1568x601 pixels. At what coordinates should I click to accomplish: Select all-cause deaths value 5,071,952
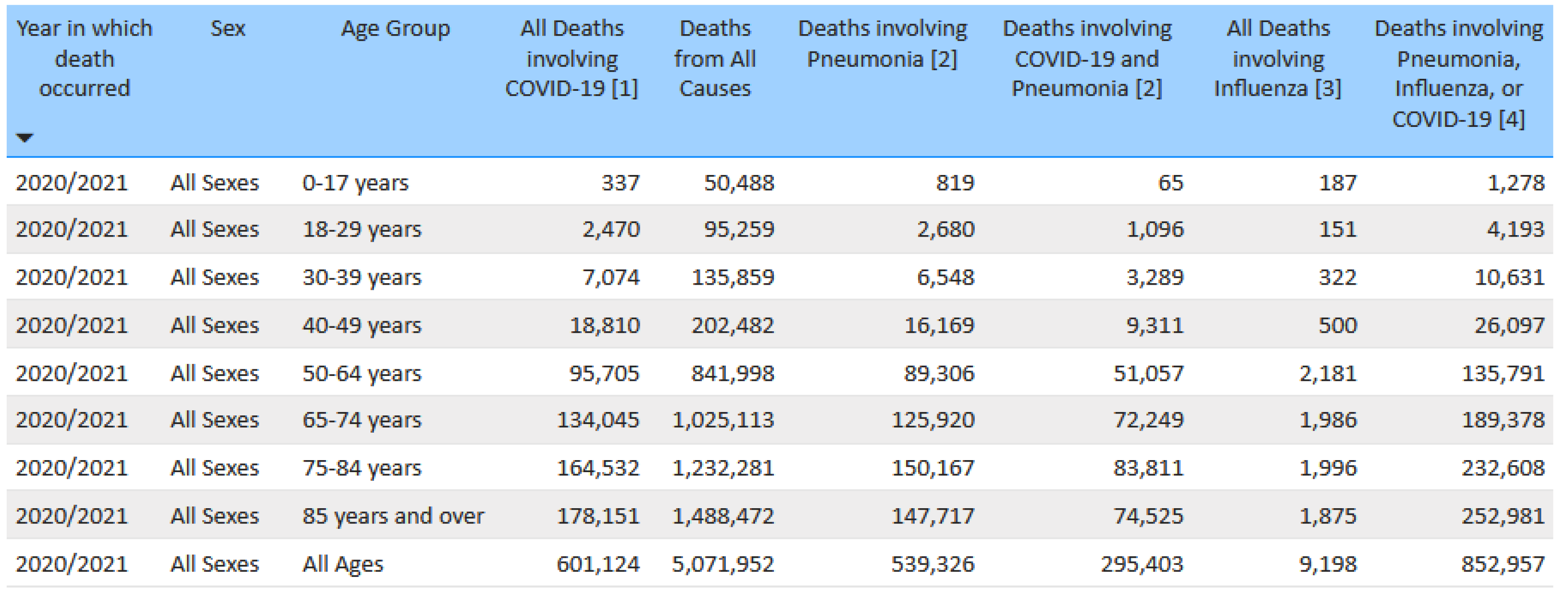[x=722, y=564]
